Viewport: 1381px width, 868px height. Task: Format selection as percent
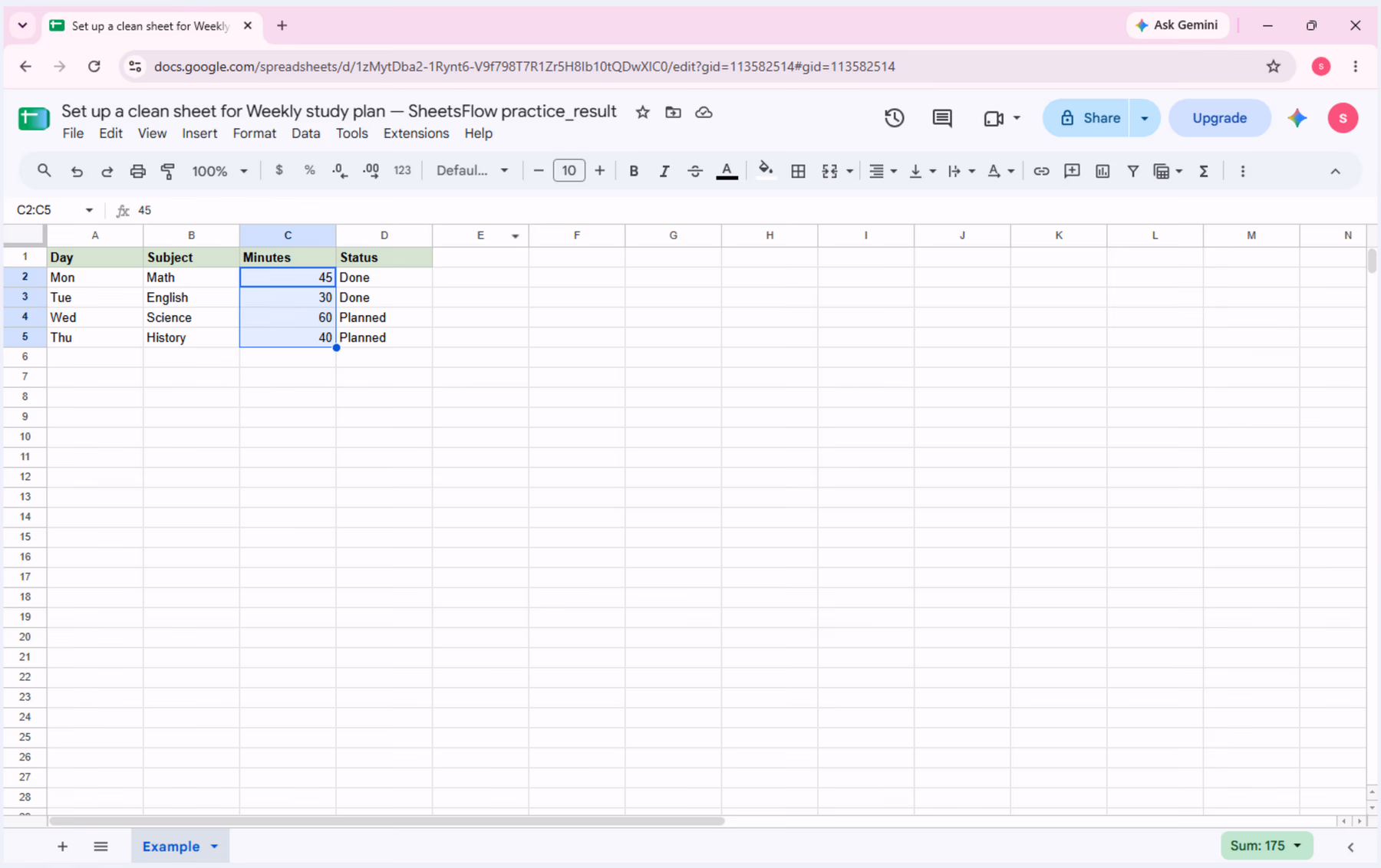point(309,170)
